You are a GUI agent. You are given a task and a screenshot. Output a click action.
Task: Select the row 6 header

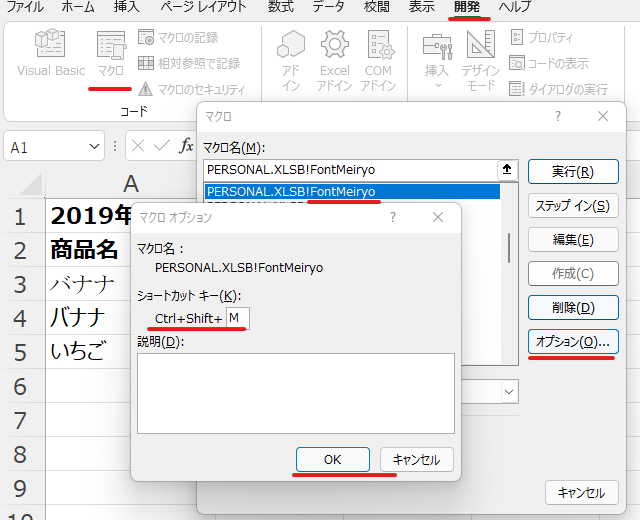point(20,386)
